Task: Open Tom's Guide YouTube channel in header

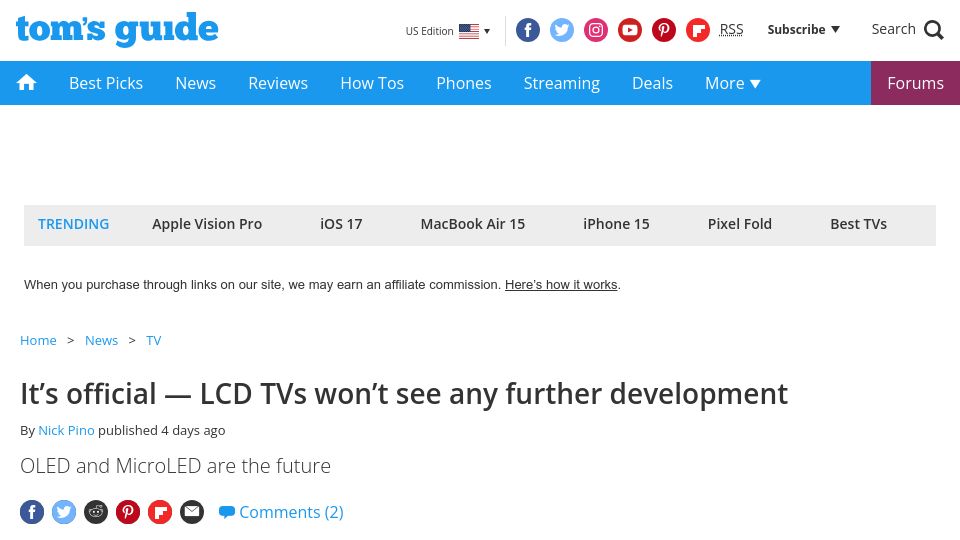Action: pos(629,30)
